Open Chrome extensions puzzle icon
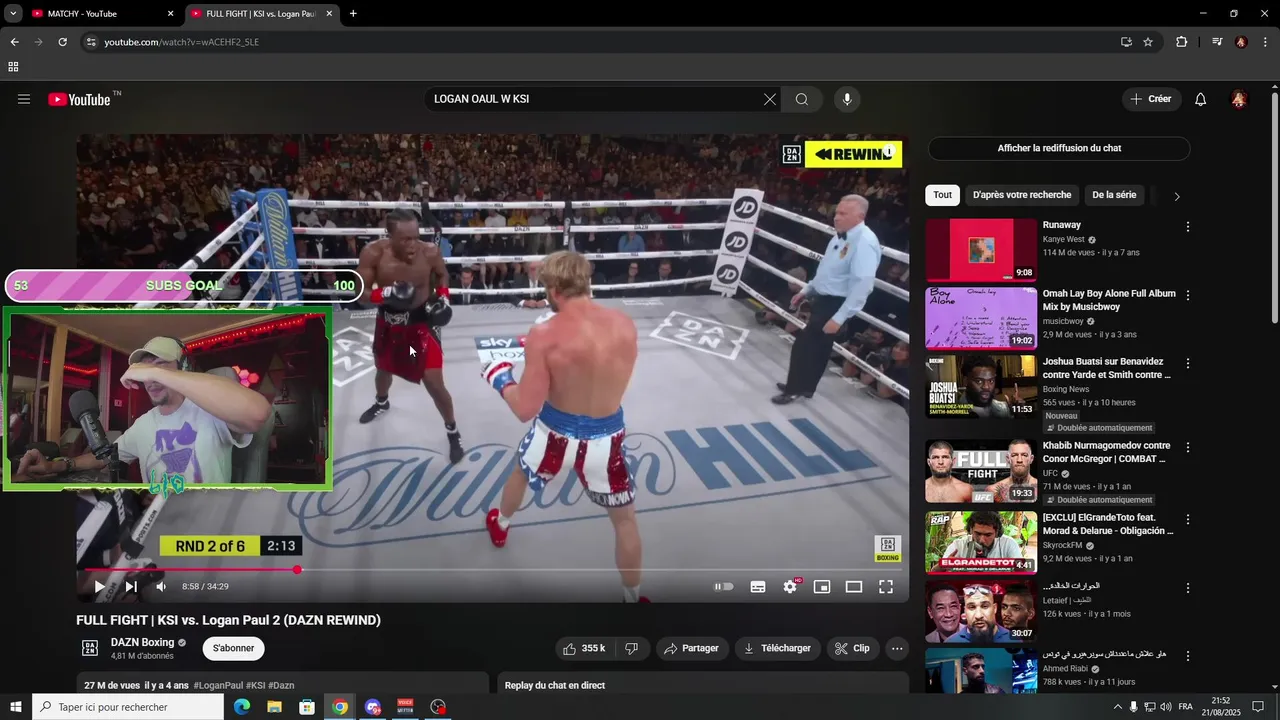1280x720 pixels. pyautogui.click(x=1181, y=42)
